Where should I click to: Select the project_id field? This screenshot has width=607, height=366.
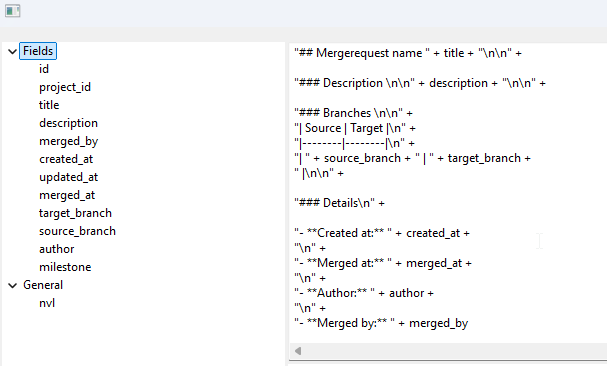(65, 87)
